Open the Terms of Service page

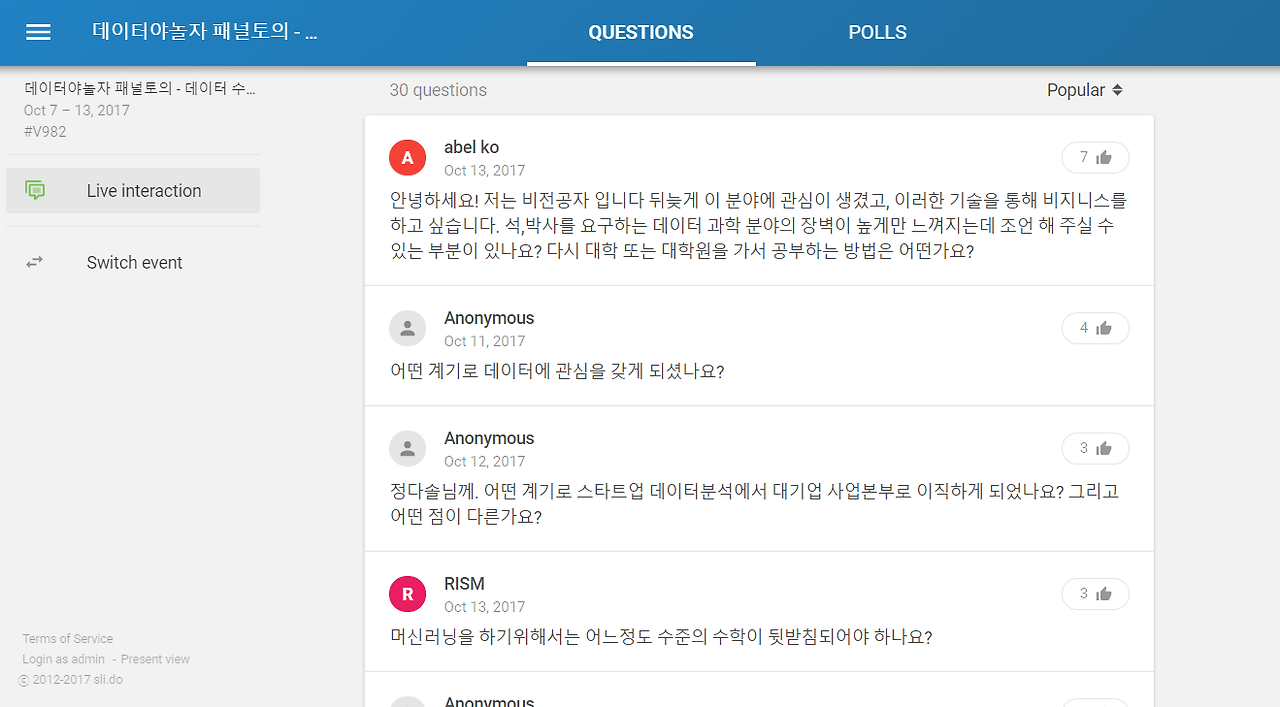pos(67,638)
